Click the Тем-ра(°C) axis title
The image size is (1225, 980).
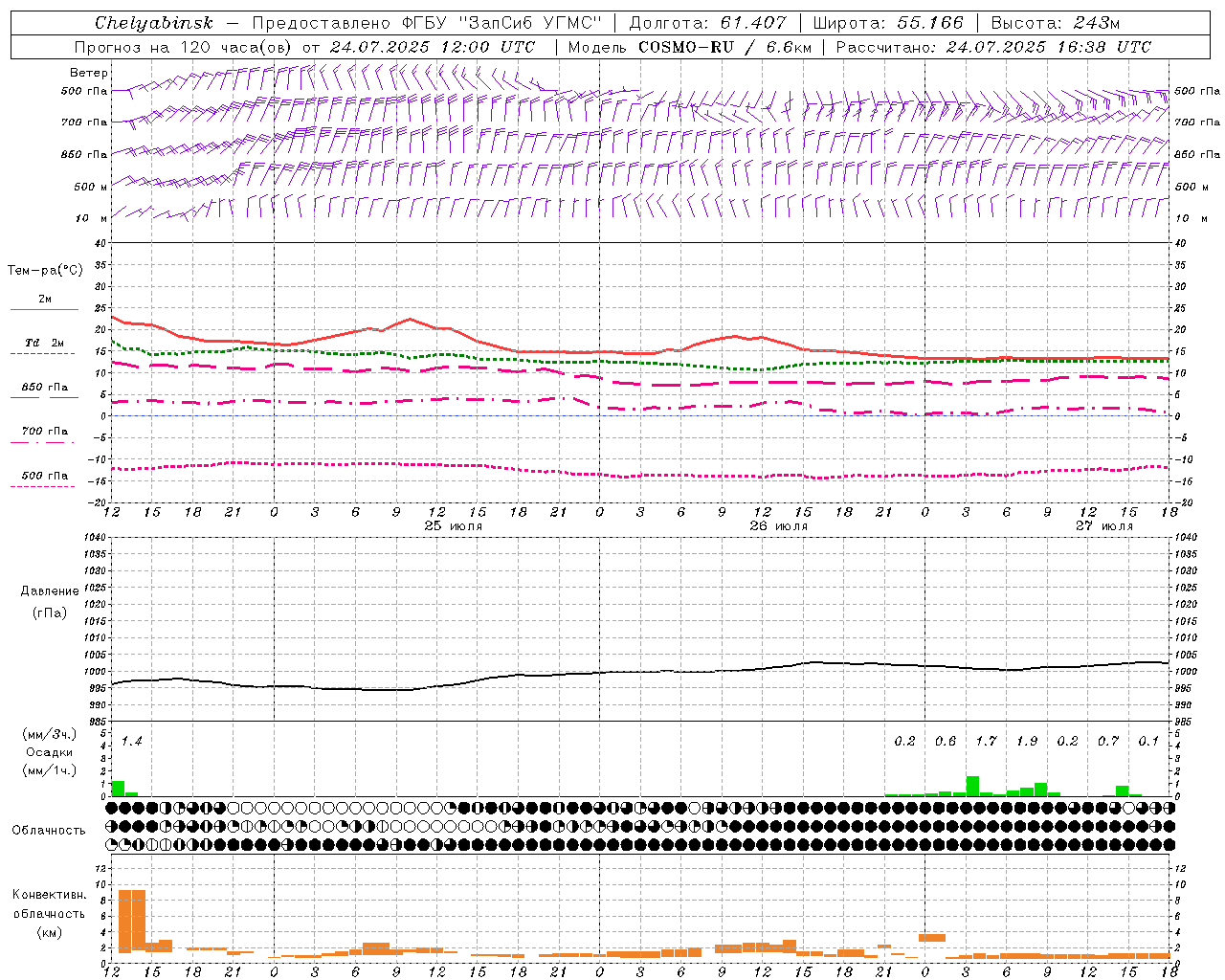click(x=45, y=271)
